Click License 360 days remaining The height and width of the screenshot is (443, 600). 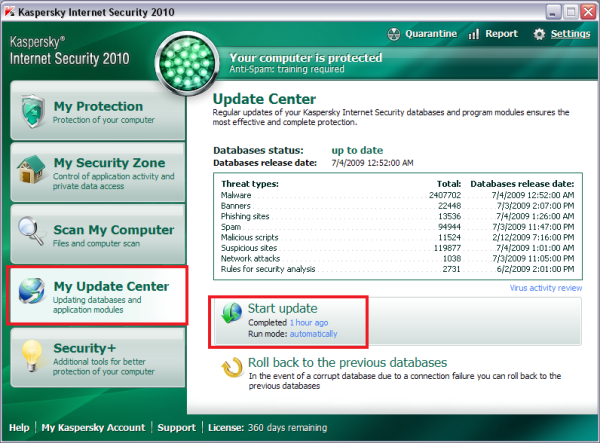pos(267,427)
